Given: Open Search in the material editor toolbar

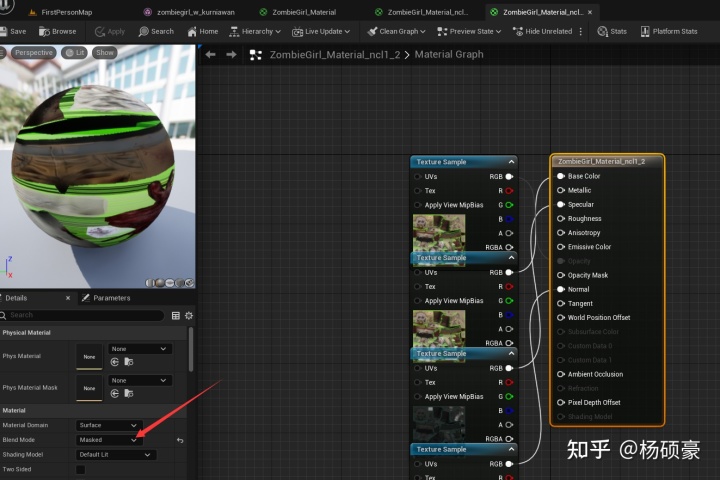Looking at the screenshot, I should point(156,31).
